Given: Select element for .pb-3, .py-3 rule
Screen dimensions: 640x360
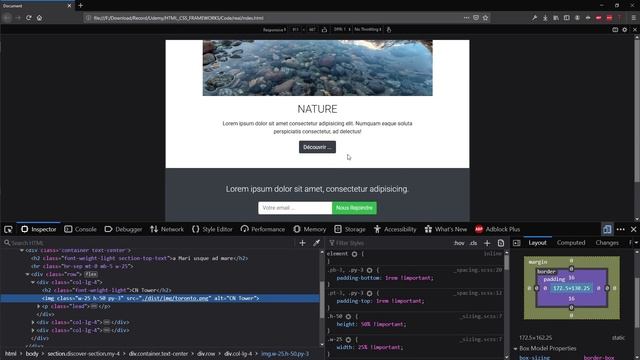Looking at the screenshot, I should pos(369,270).
